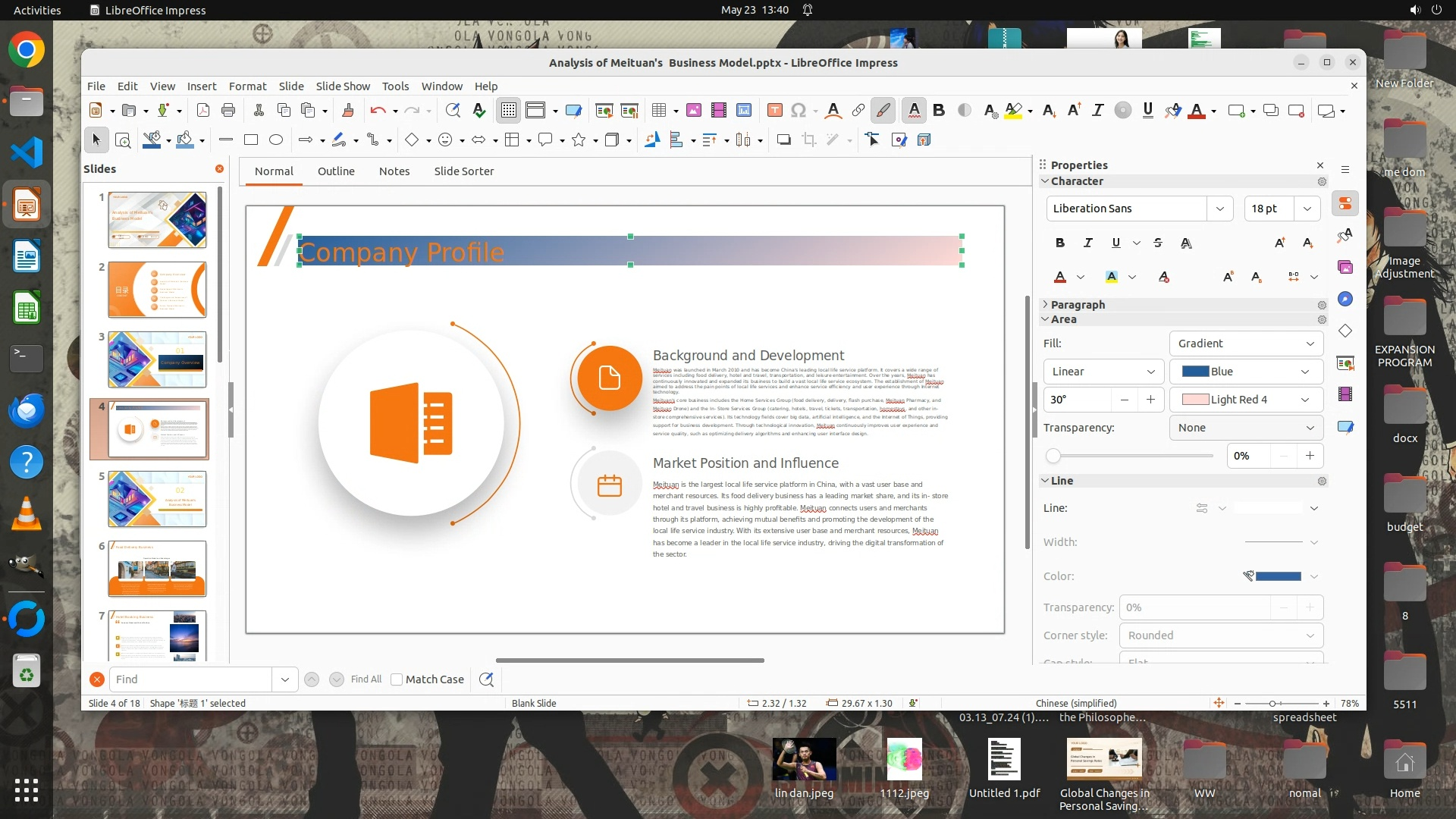
Task: Toggle the Display Grid icon
Action: pos(508,111)
